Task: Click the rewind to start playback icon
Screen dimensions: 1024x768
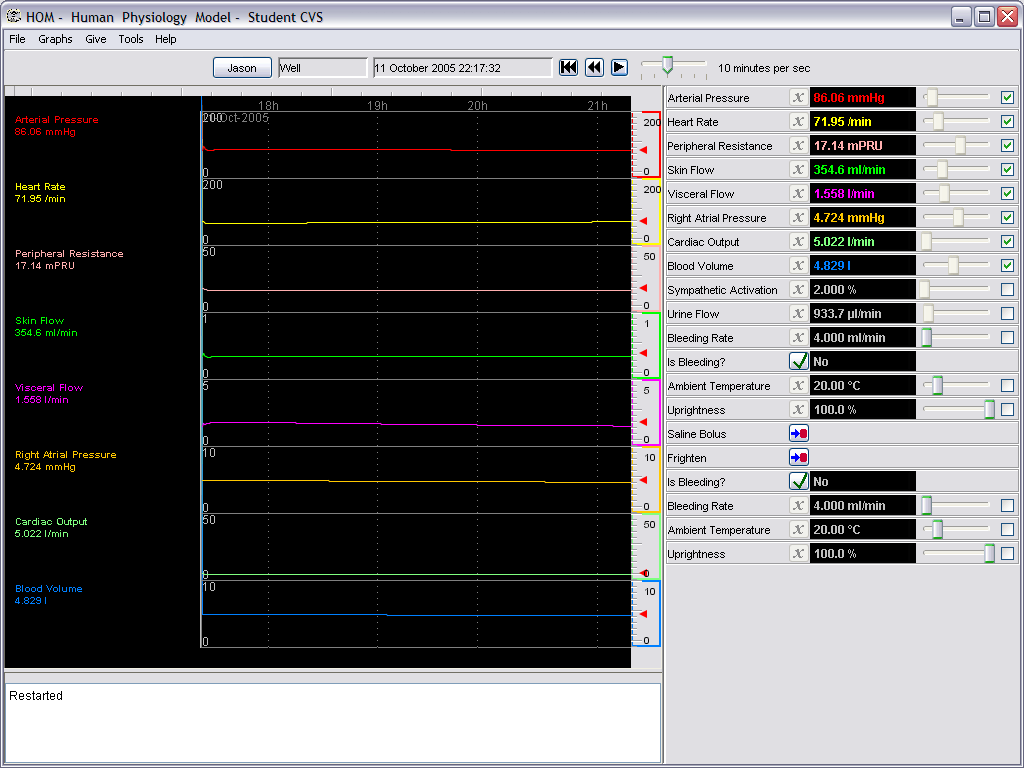Action: click(x=568, y=67)
